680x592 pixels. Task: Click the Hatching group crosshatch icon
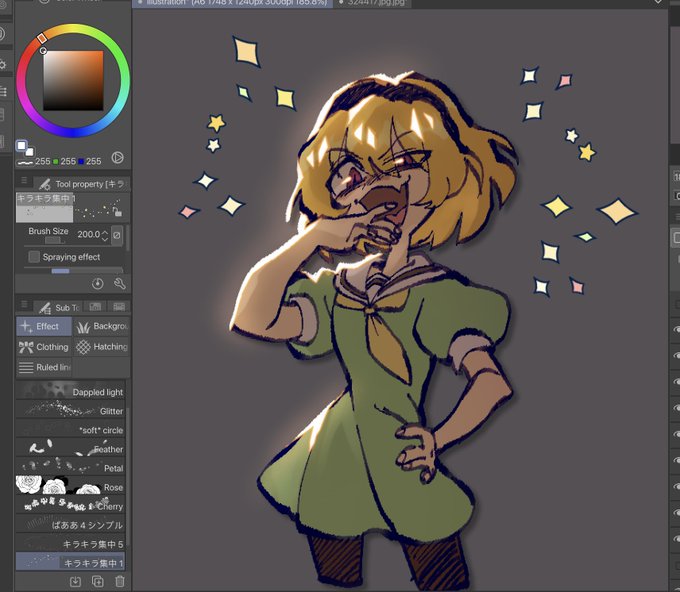[83, 347]
